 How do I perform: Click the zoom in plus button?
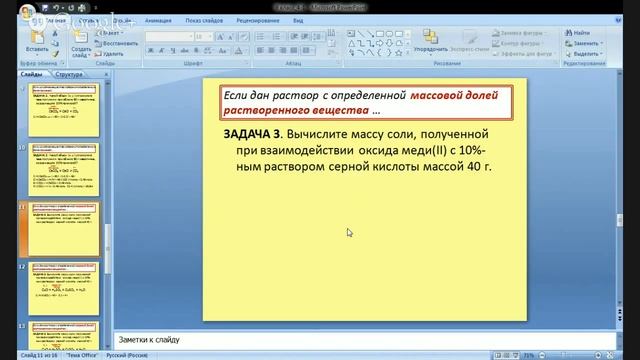tap(598, 356)
